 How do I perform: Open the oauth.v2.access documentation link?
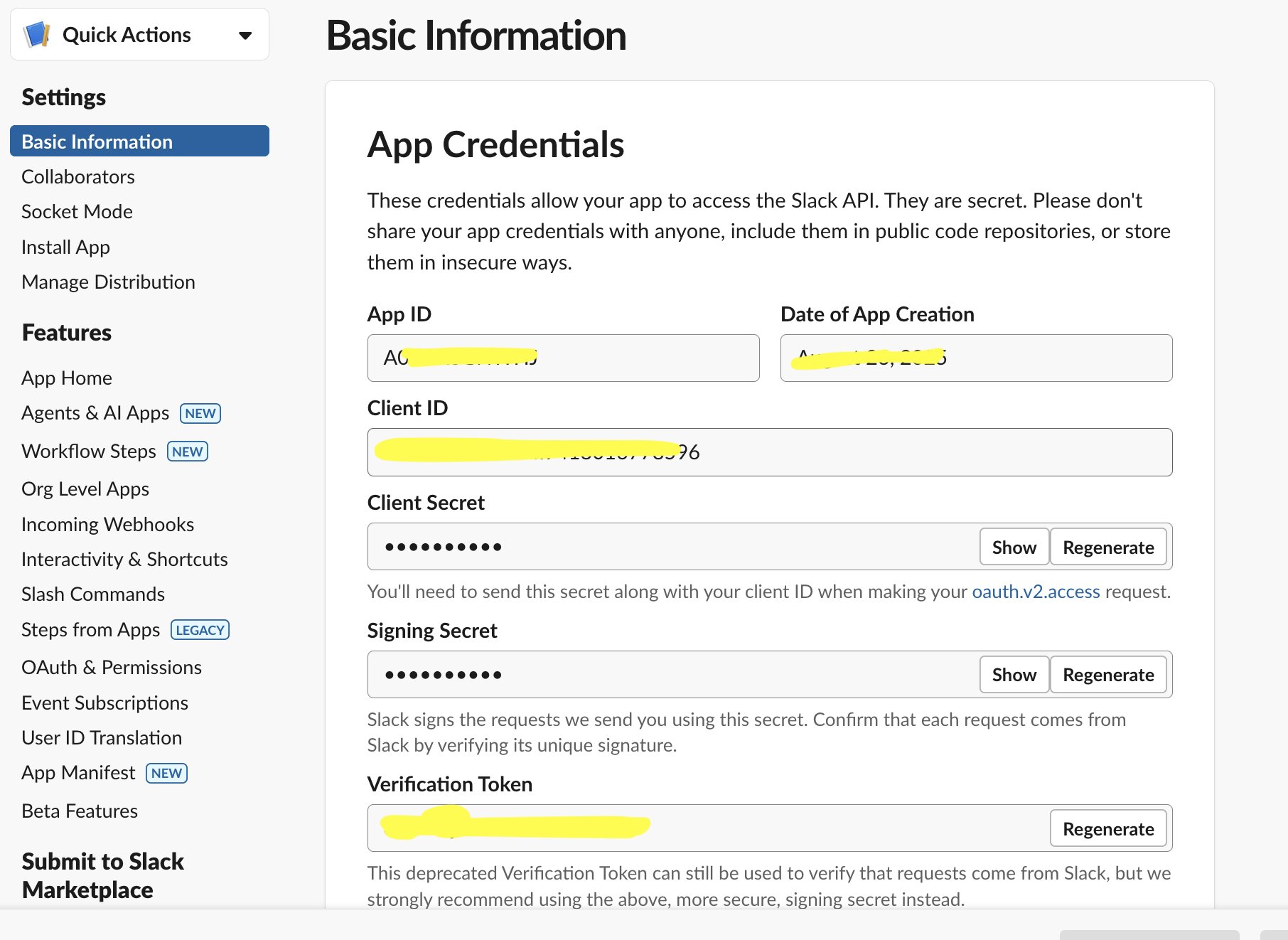pyautogui.click(x=1035, y=591)
